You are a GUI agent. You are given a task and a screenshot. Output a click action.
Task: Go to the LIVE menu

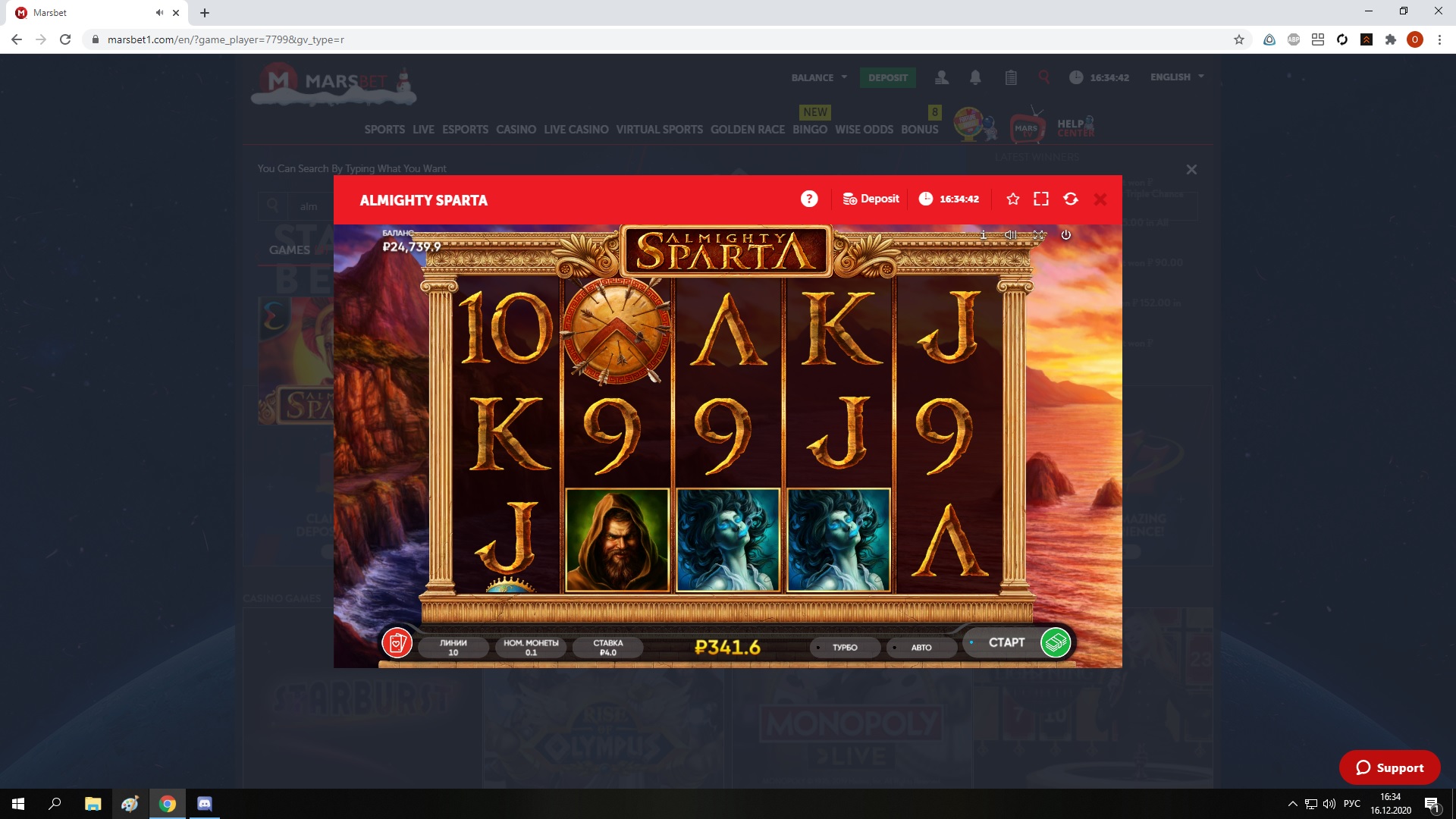tap(423, 130)
